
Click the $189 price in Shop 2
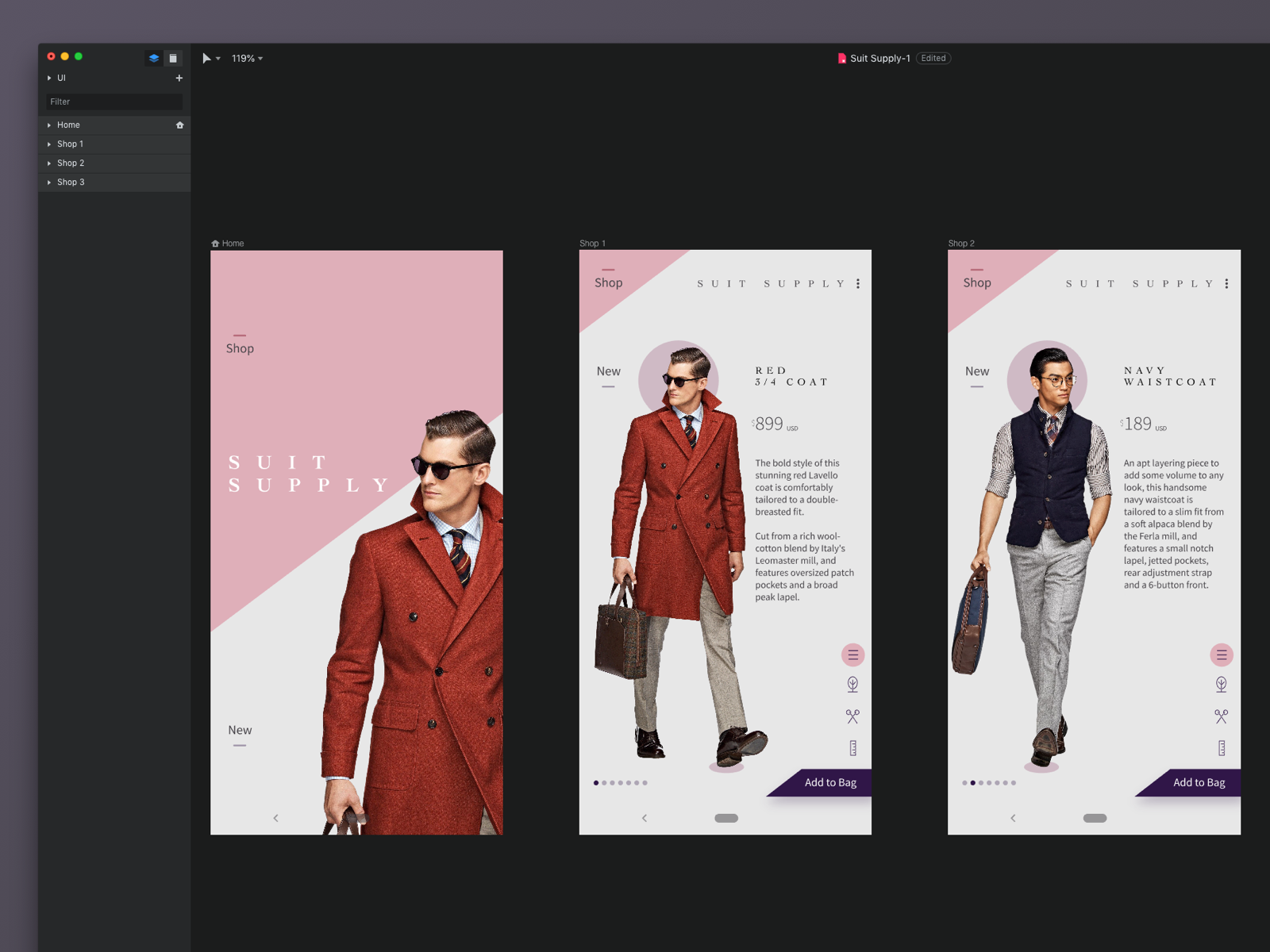tap(1143, 424)
